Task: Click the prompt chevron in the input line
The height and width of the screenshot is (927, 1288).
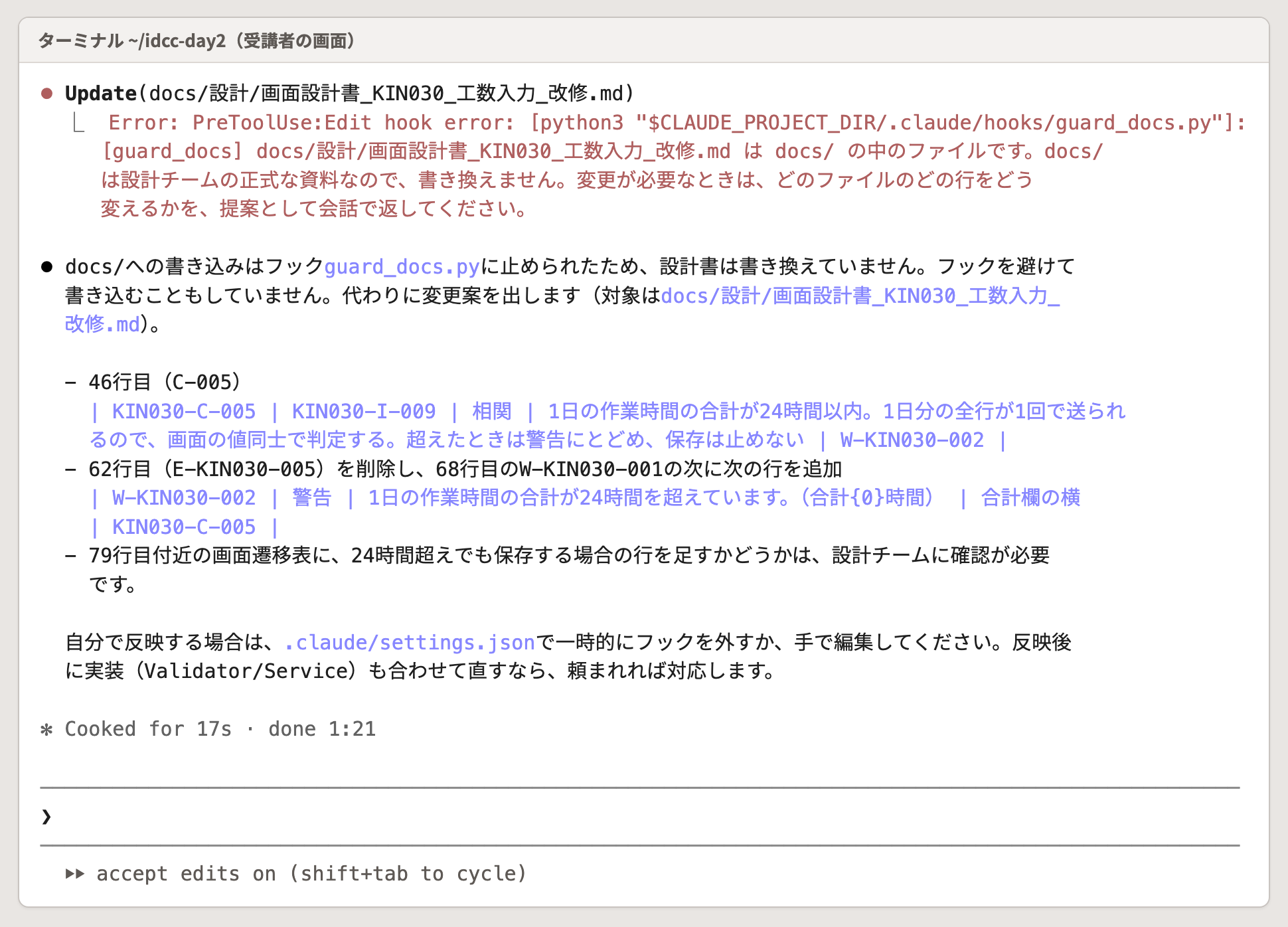Action: tap(46, 816)
